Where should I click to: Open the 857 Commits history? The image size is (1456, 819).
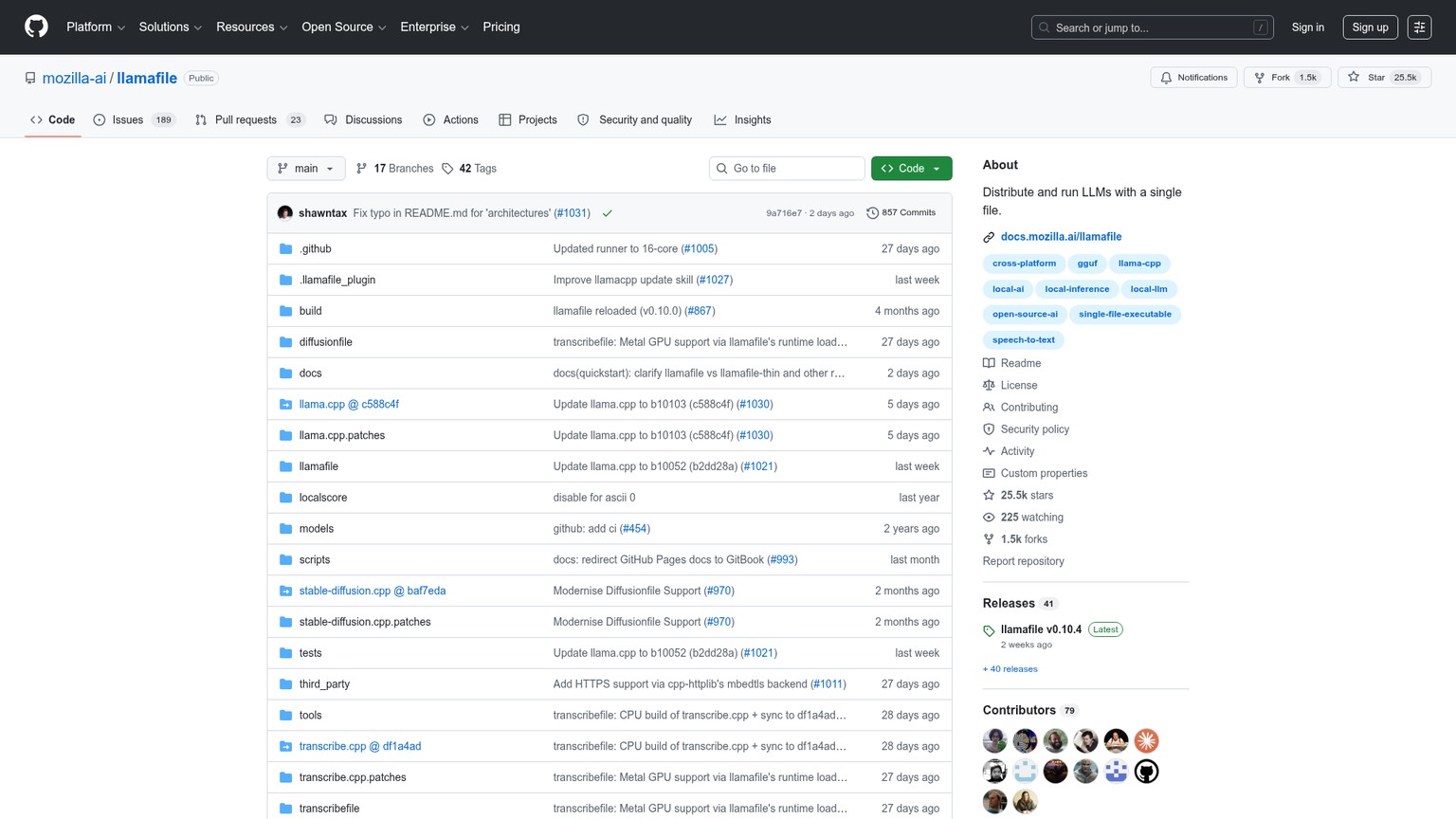(901, 213)
